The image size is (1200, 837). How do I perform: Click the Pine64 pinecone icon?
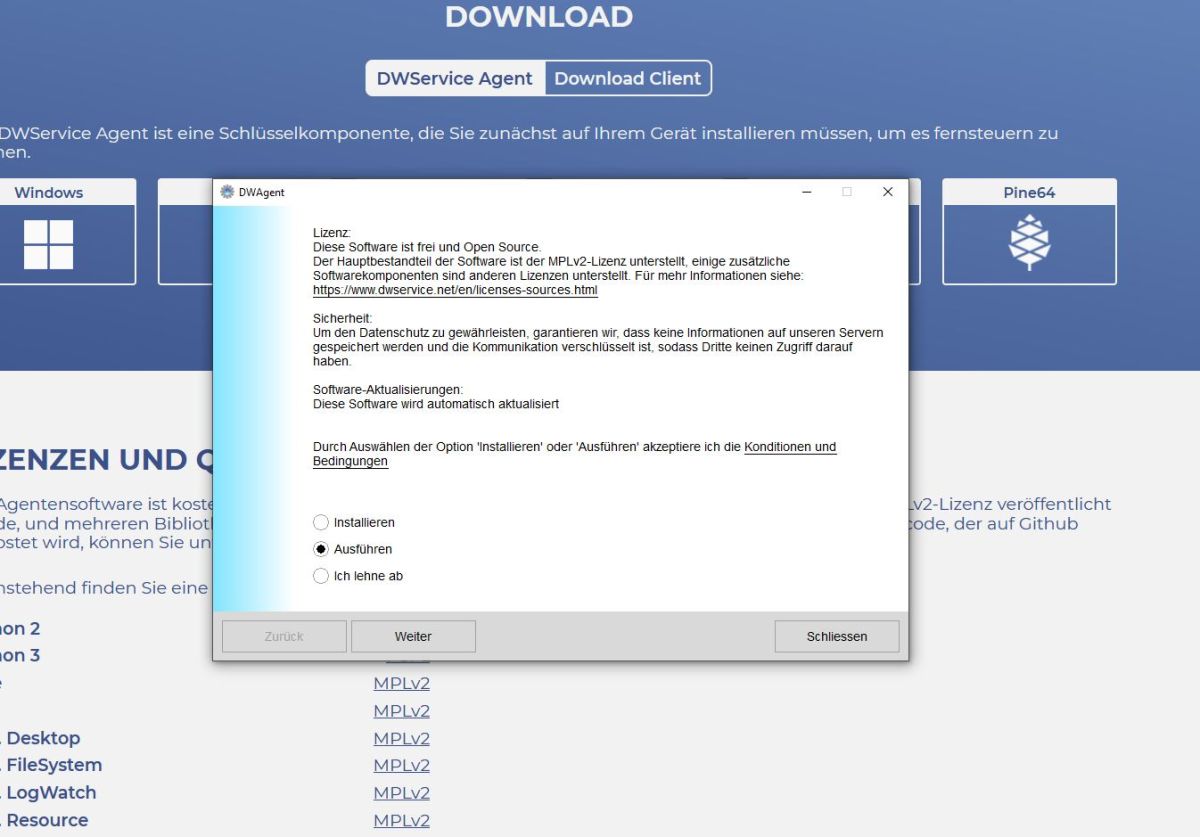(x=1028, y=244)
